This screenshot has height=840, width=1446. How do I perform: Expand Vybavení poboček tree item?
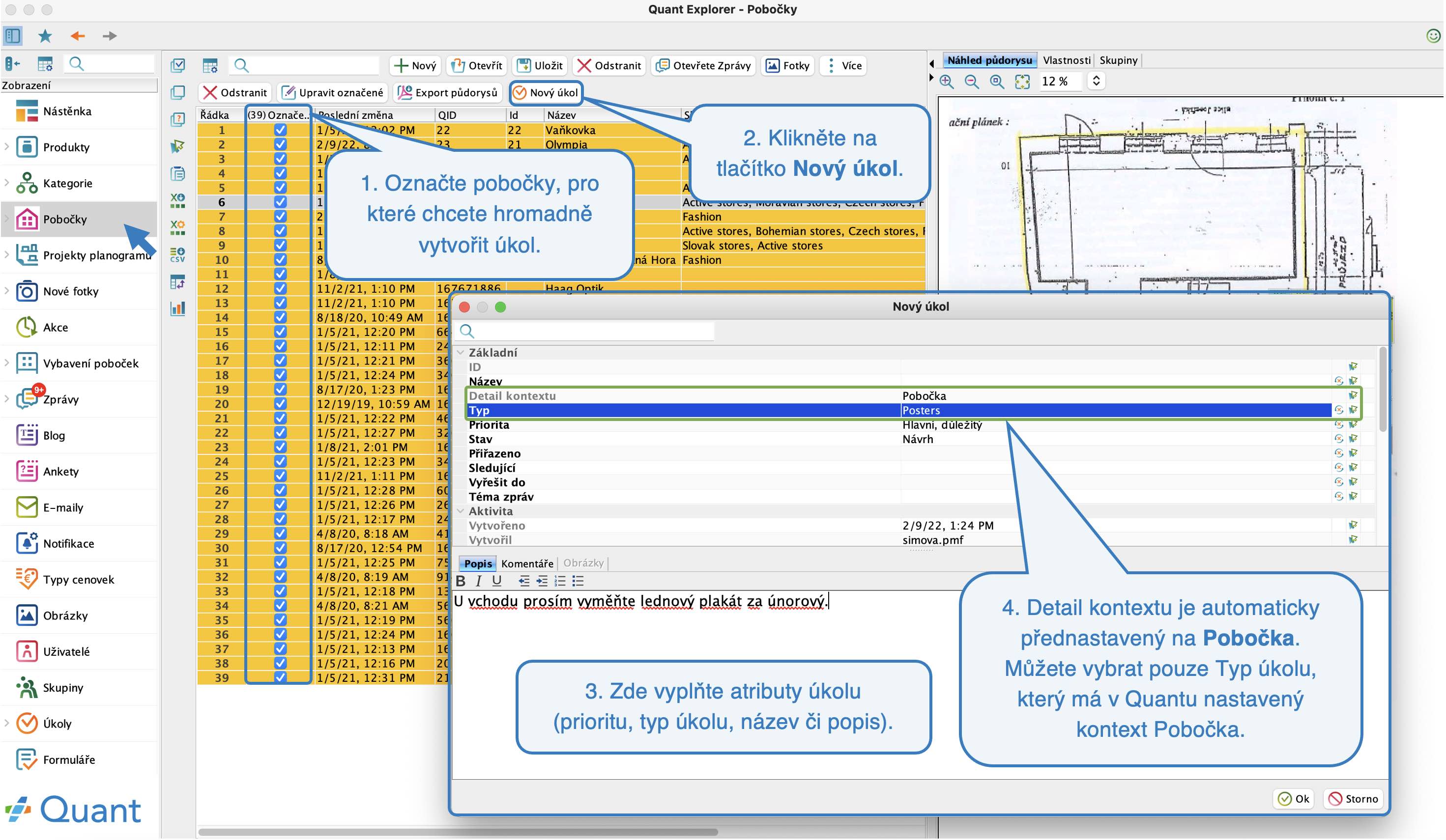6,363
